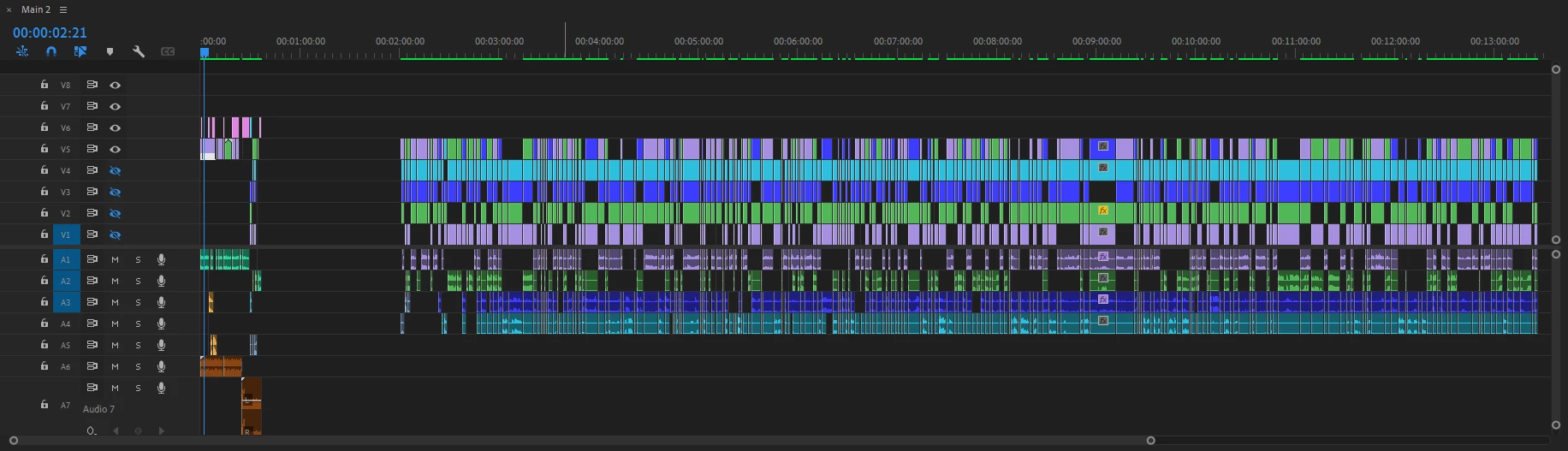Hide track V8 output with eye
This screenshot has height=451, width=1568.
pos(115,85)
